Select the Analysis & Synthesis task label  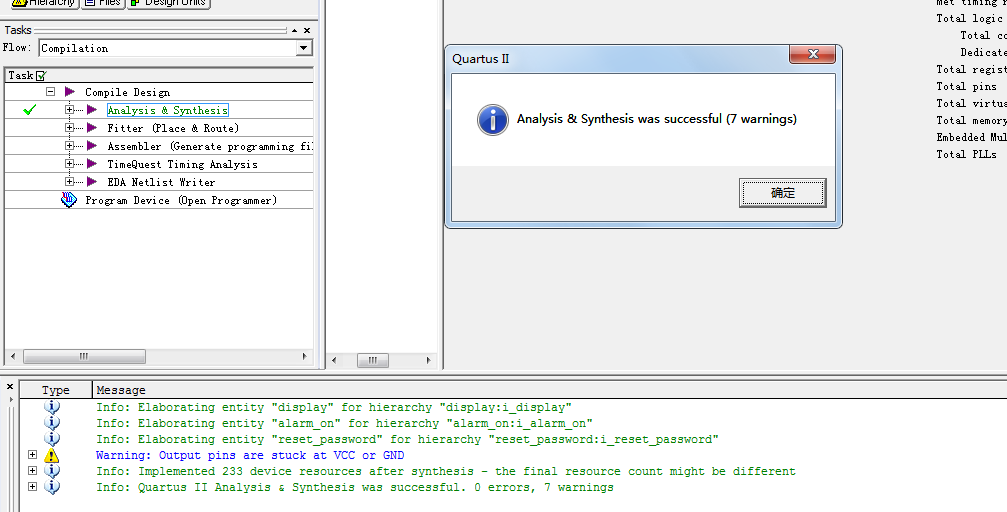coord(167,110)
